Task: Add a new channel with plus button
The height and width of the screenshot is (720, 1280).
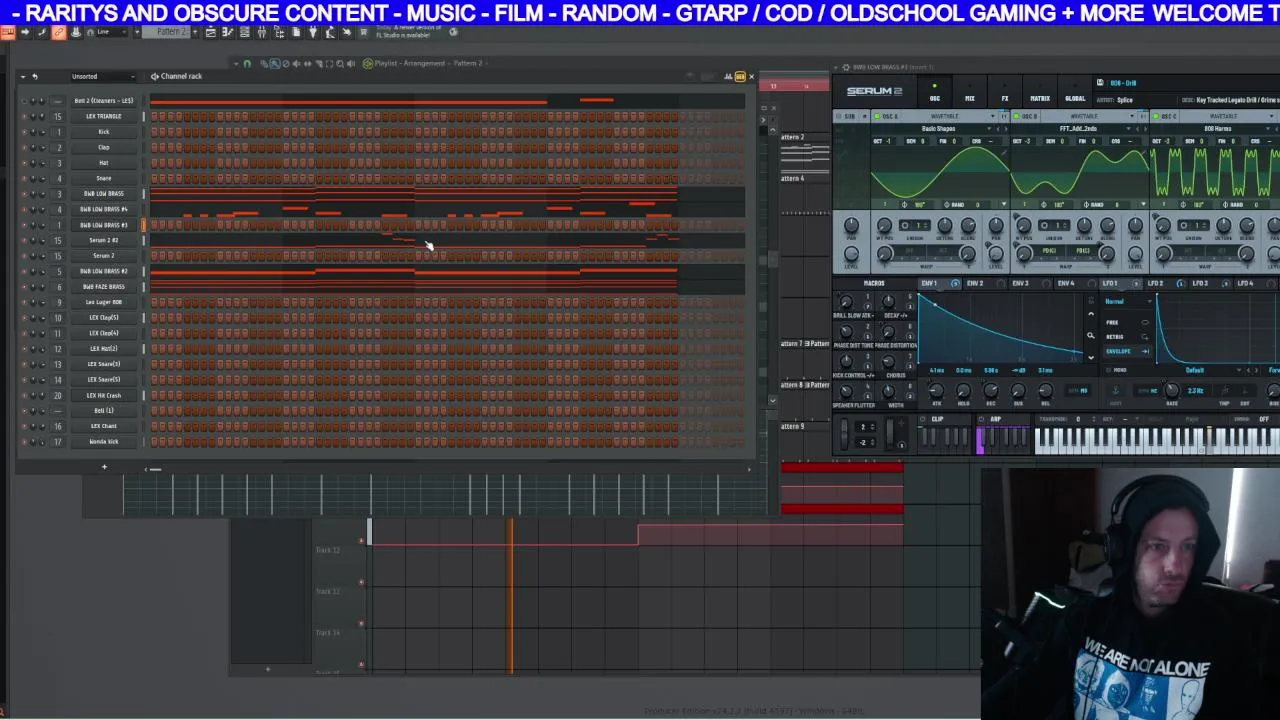Action: pos(104,467)
